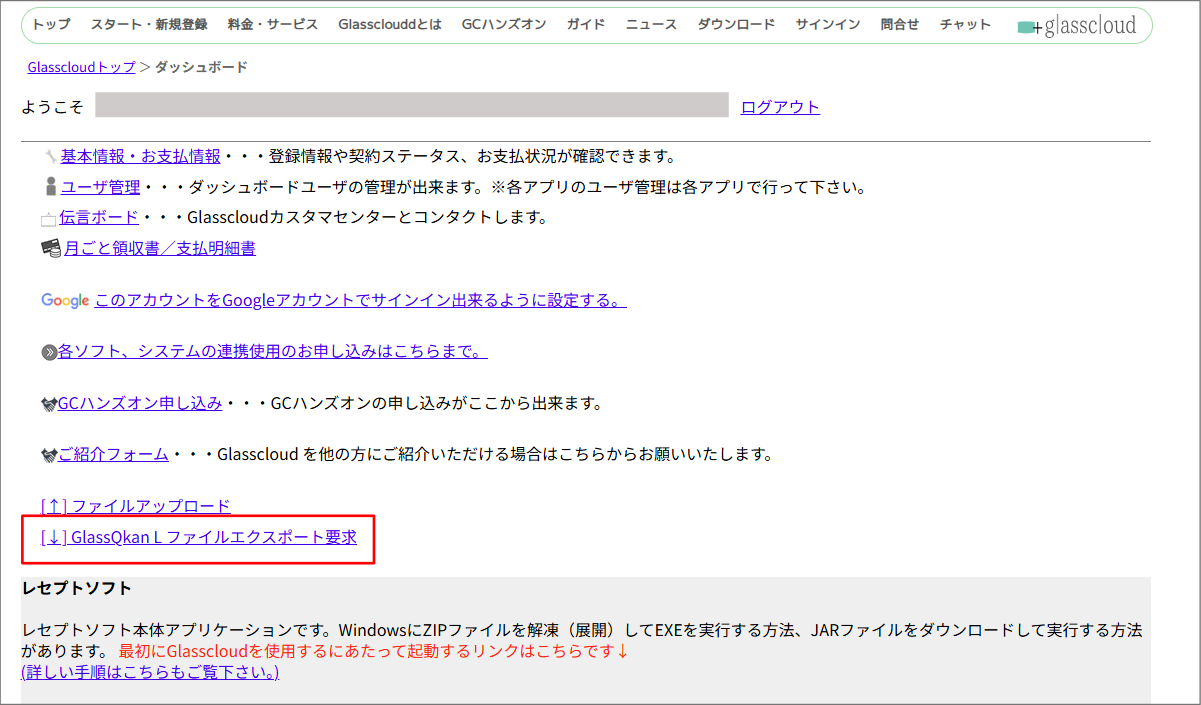
Task: Click the Google icon beside the sign-in setup link
Action: point(63,300)
